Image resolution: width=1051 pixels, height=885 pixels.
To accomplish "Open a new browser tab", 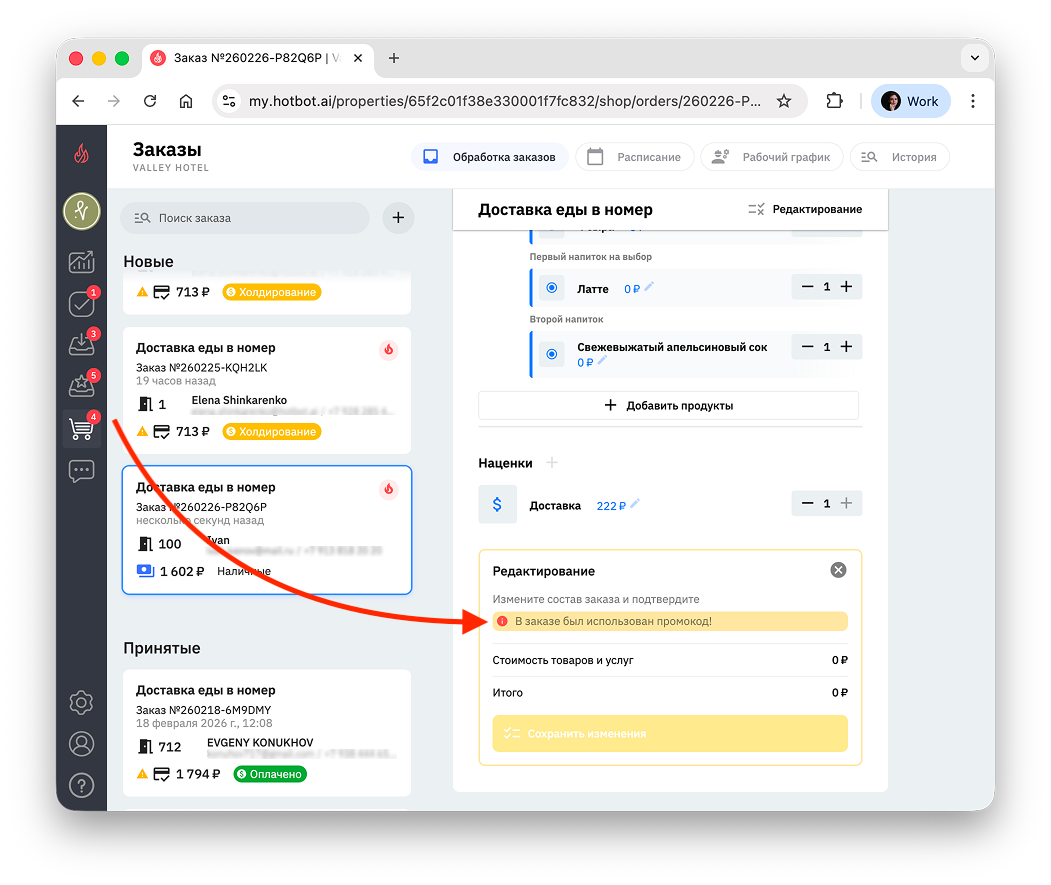I will click(x=394, y=58).
